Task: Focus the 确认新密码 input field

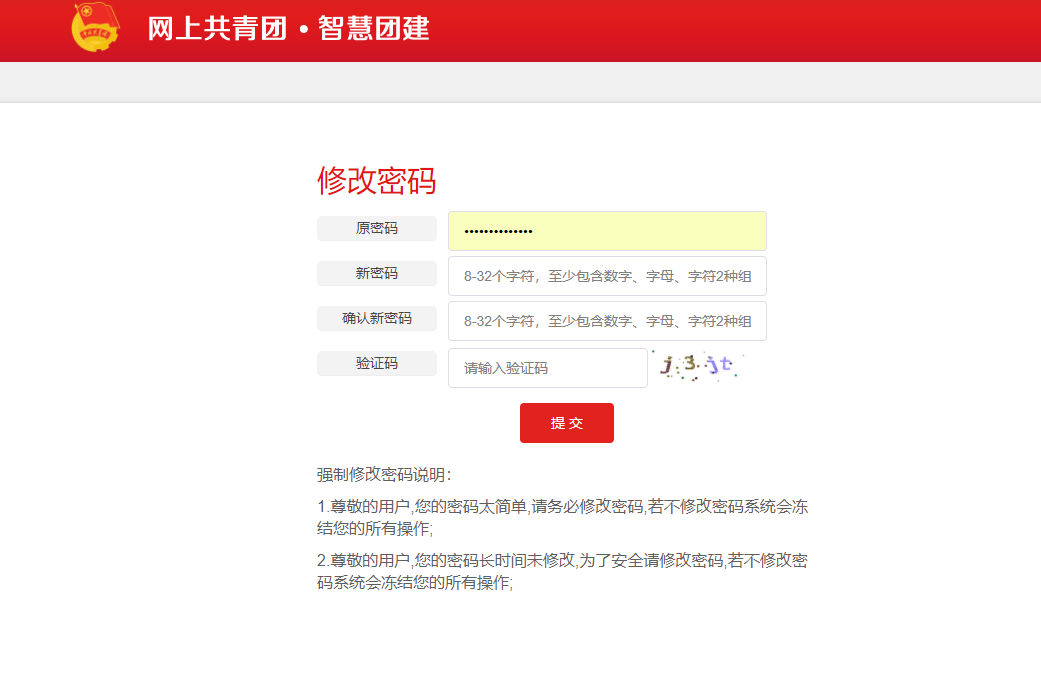Action: point(607,321)
